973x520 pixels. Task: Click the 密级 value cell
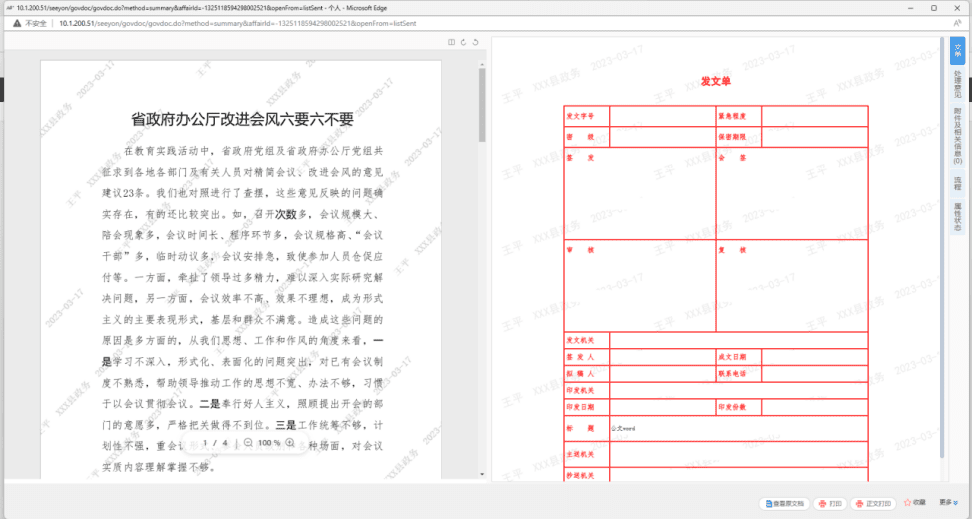coord(663,137)
